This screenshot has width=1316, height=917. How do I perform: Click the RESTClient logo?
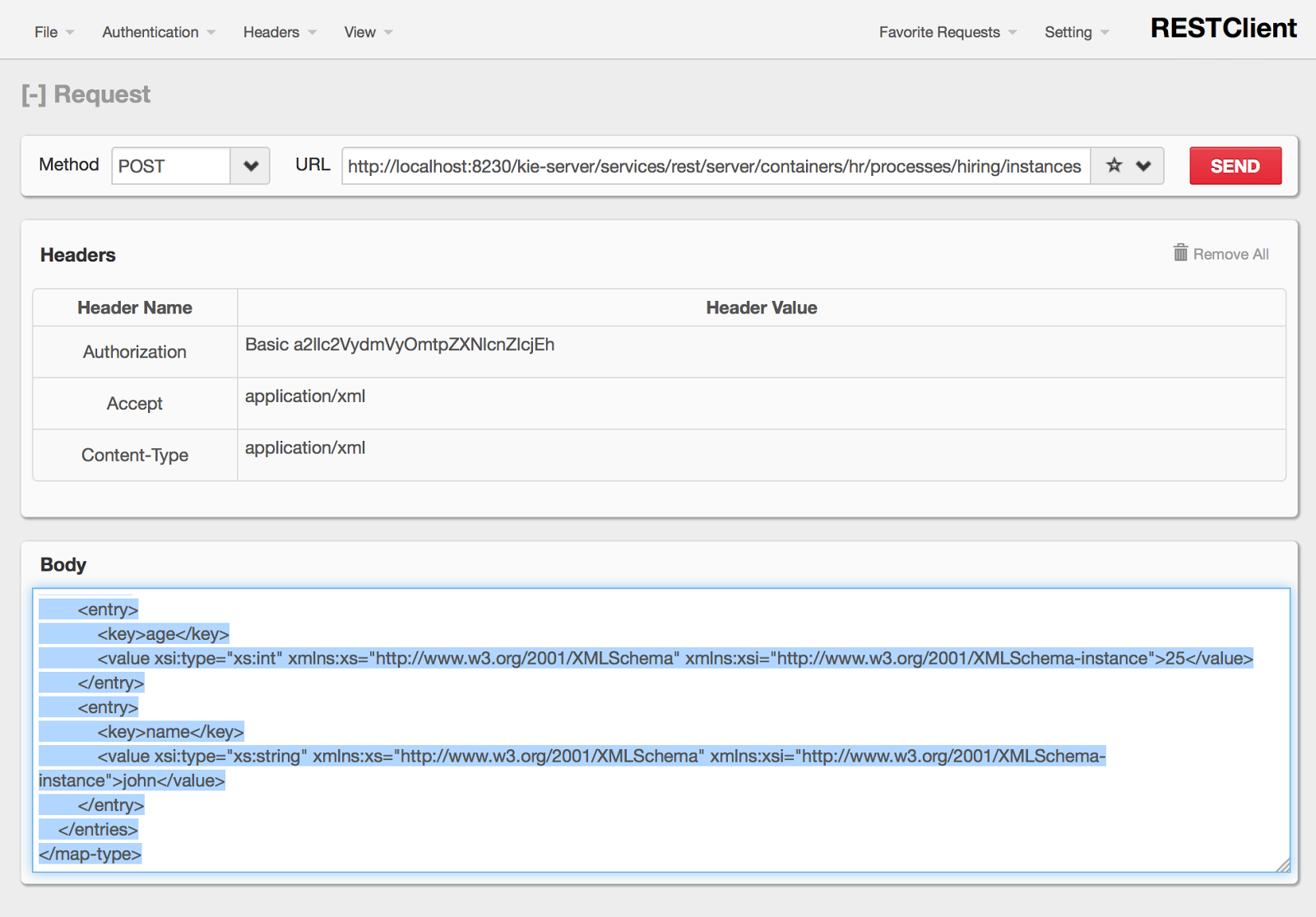tap(1223, 28)
